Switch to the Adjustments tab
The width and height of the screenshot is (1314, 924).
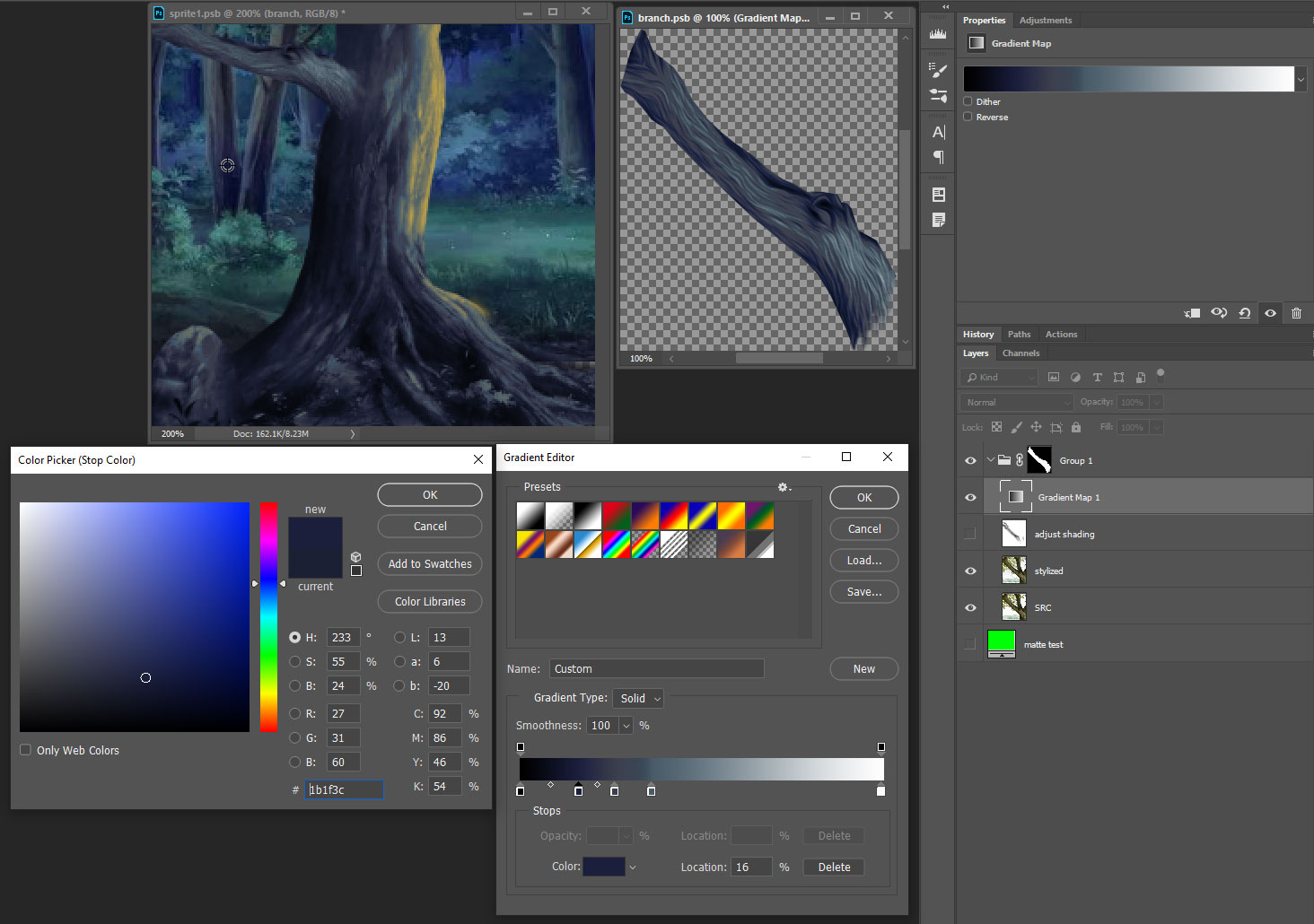coord(1045,20)
